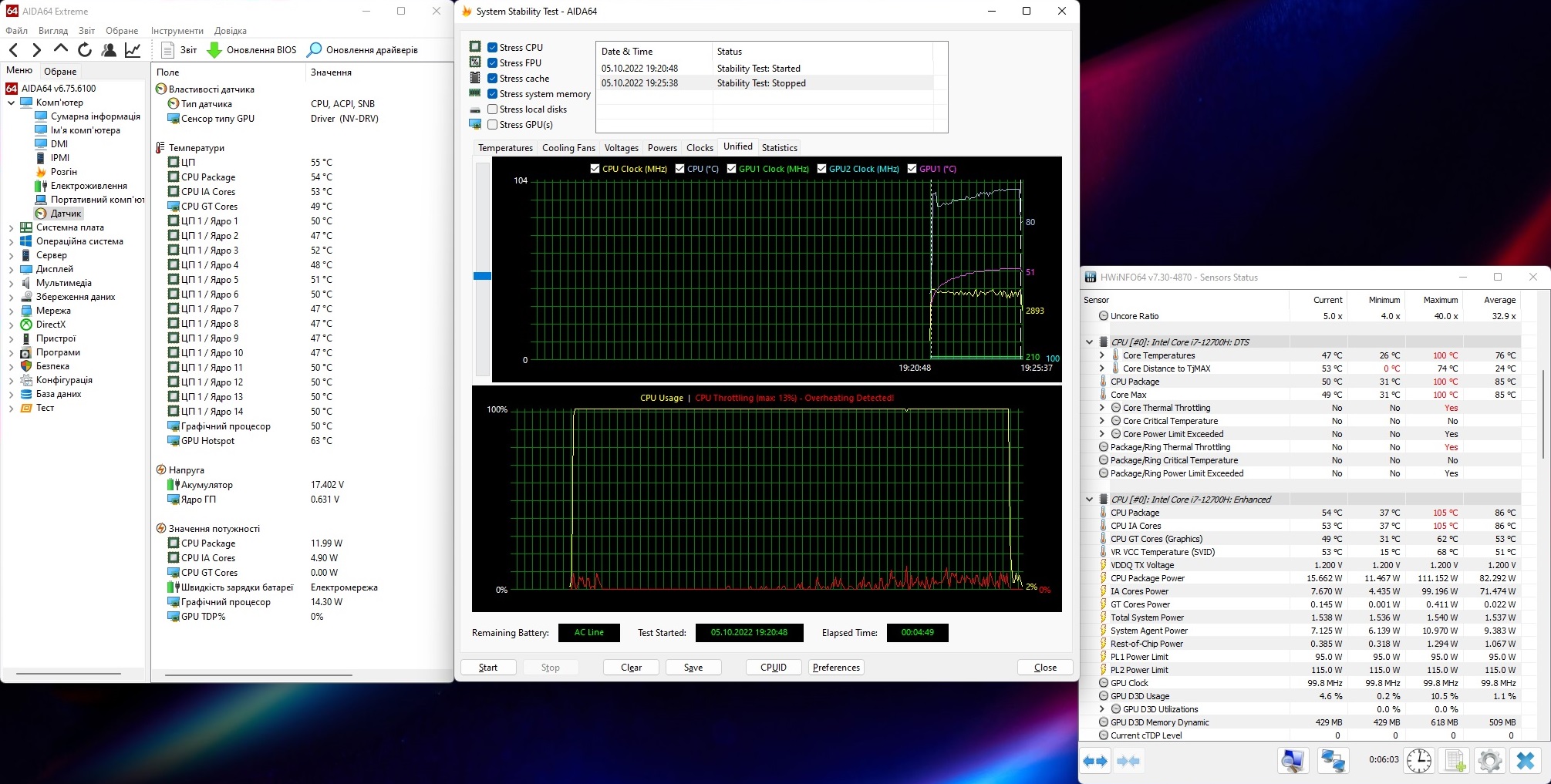This screenshot has width=1551, height=784.
Task: Refresh the AIDA64 sensor page
Action: [84, 50]
